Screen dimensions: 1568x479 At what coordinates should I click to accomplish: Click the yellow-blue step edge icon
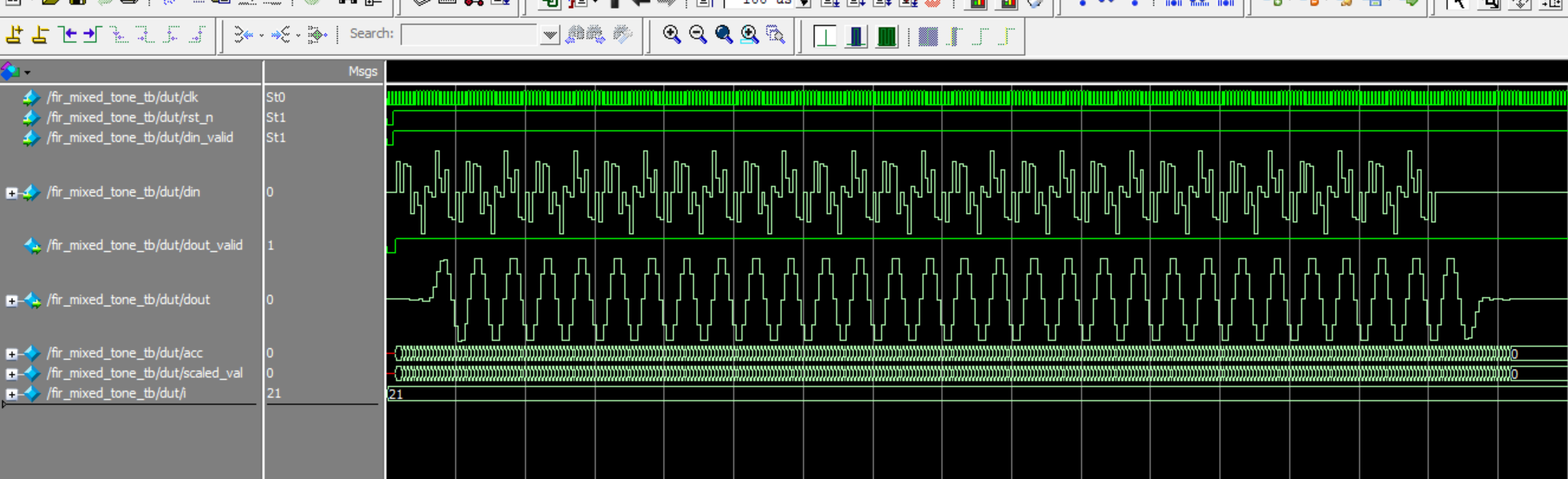coord(954,36)
